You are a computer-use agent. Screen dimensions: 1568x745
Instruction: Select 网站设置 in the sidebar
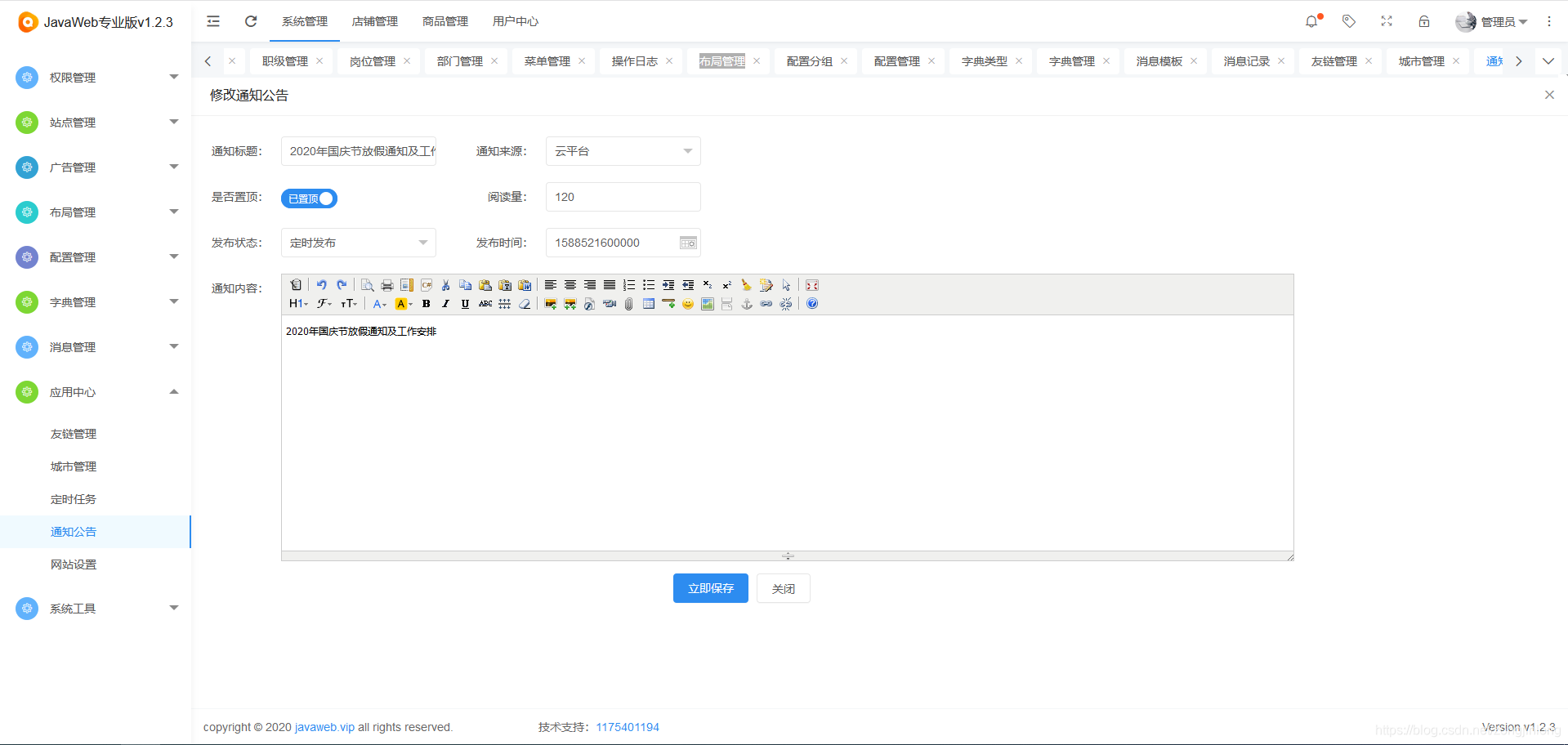(x=74, y=564)
